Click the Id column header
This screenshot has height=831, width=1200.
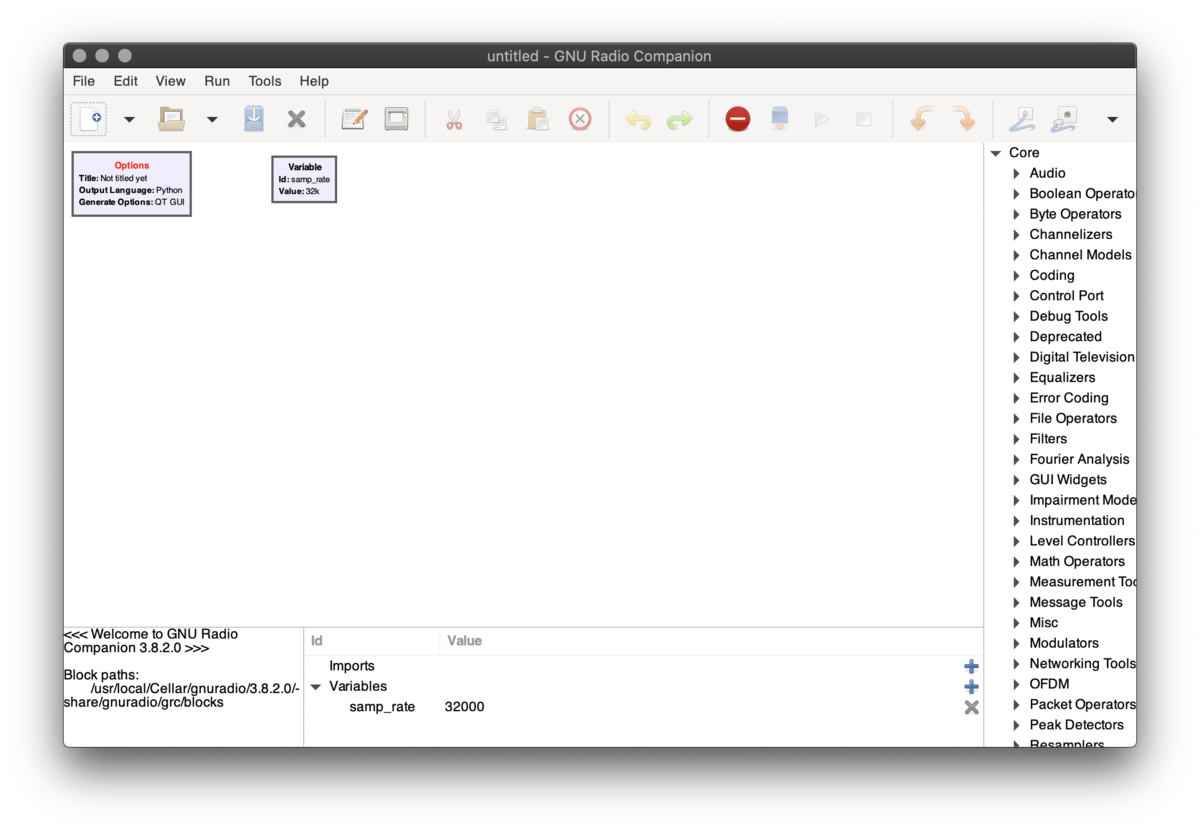pyautogui.click(x=371, y=641)
